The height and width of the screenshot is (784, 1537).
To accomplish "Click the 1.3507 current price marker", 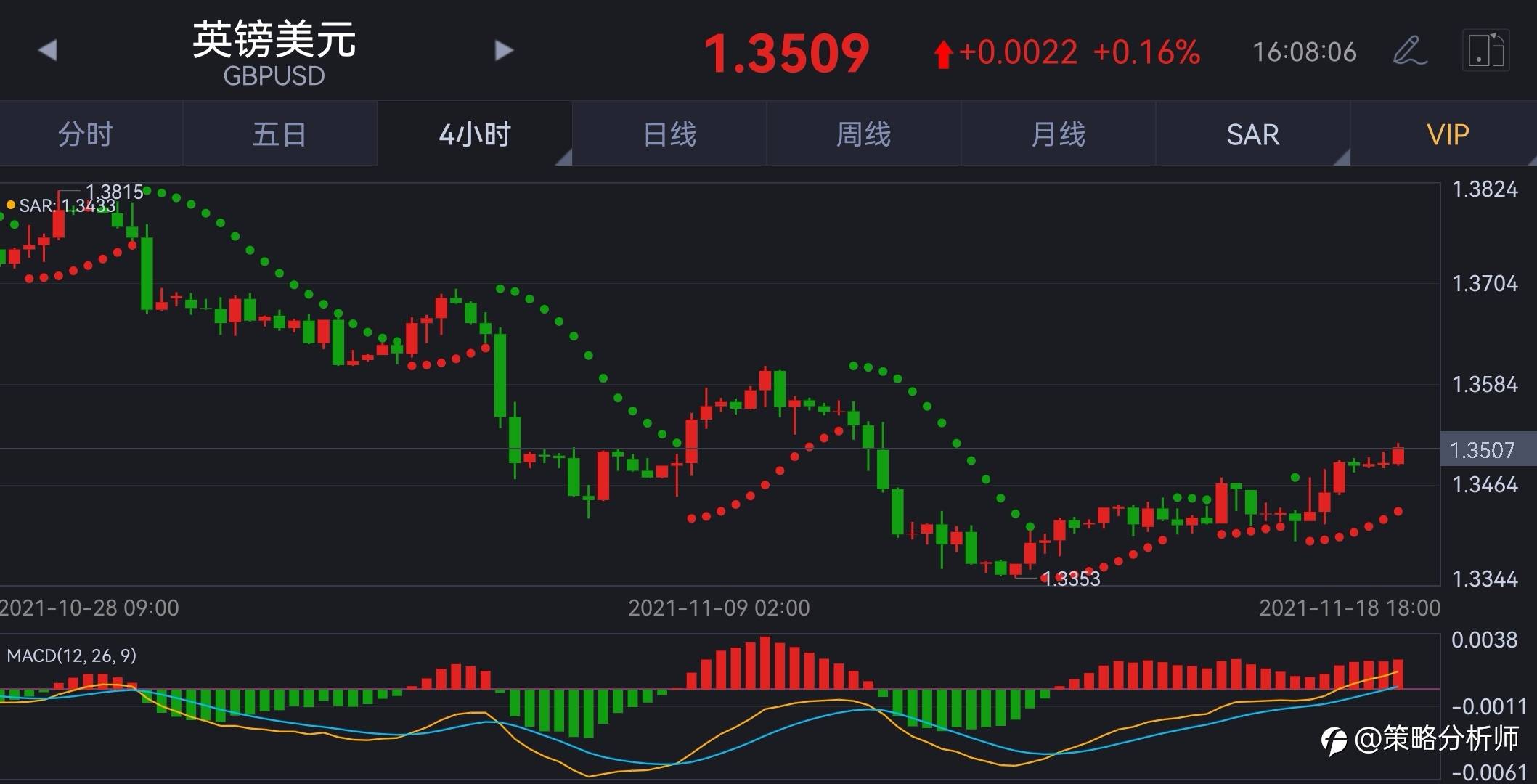I will click(1488, 450).
